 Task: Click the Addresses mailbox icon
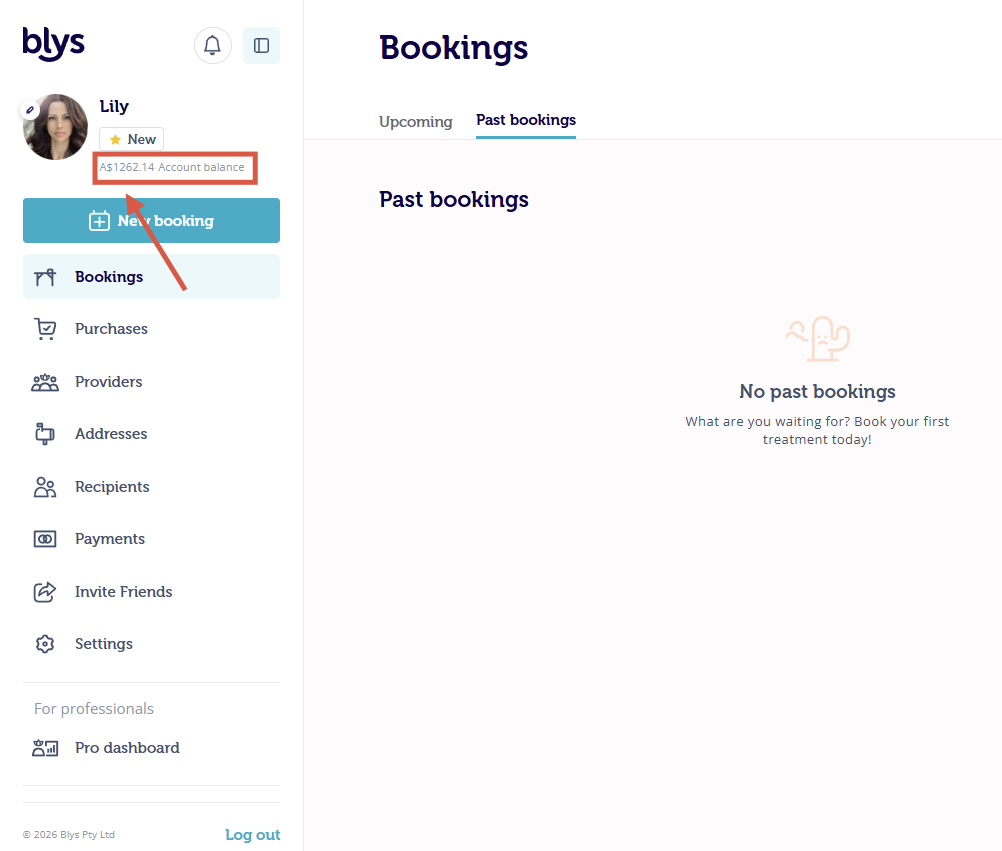click(x=45, y=434)
